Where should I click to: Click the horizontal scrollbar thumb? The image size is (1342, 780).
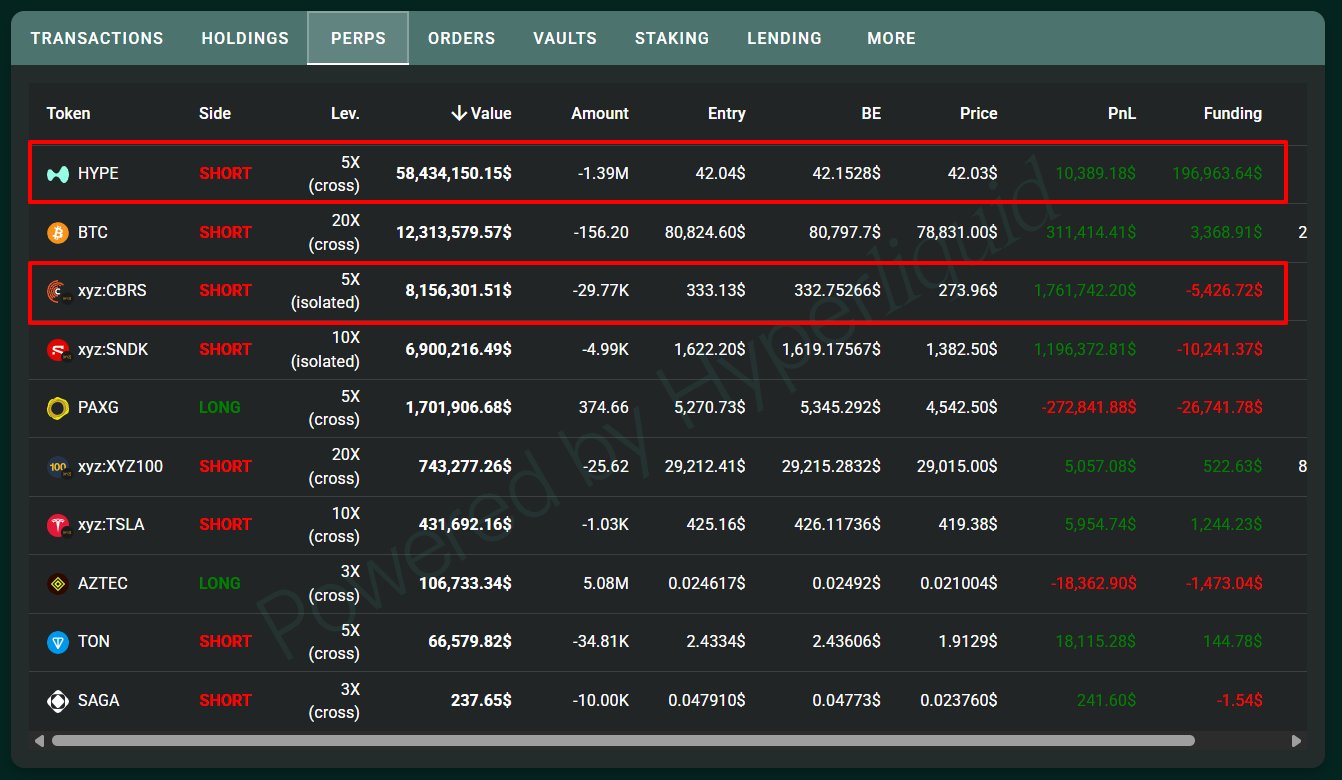(x=623, y=741)
